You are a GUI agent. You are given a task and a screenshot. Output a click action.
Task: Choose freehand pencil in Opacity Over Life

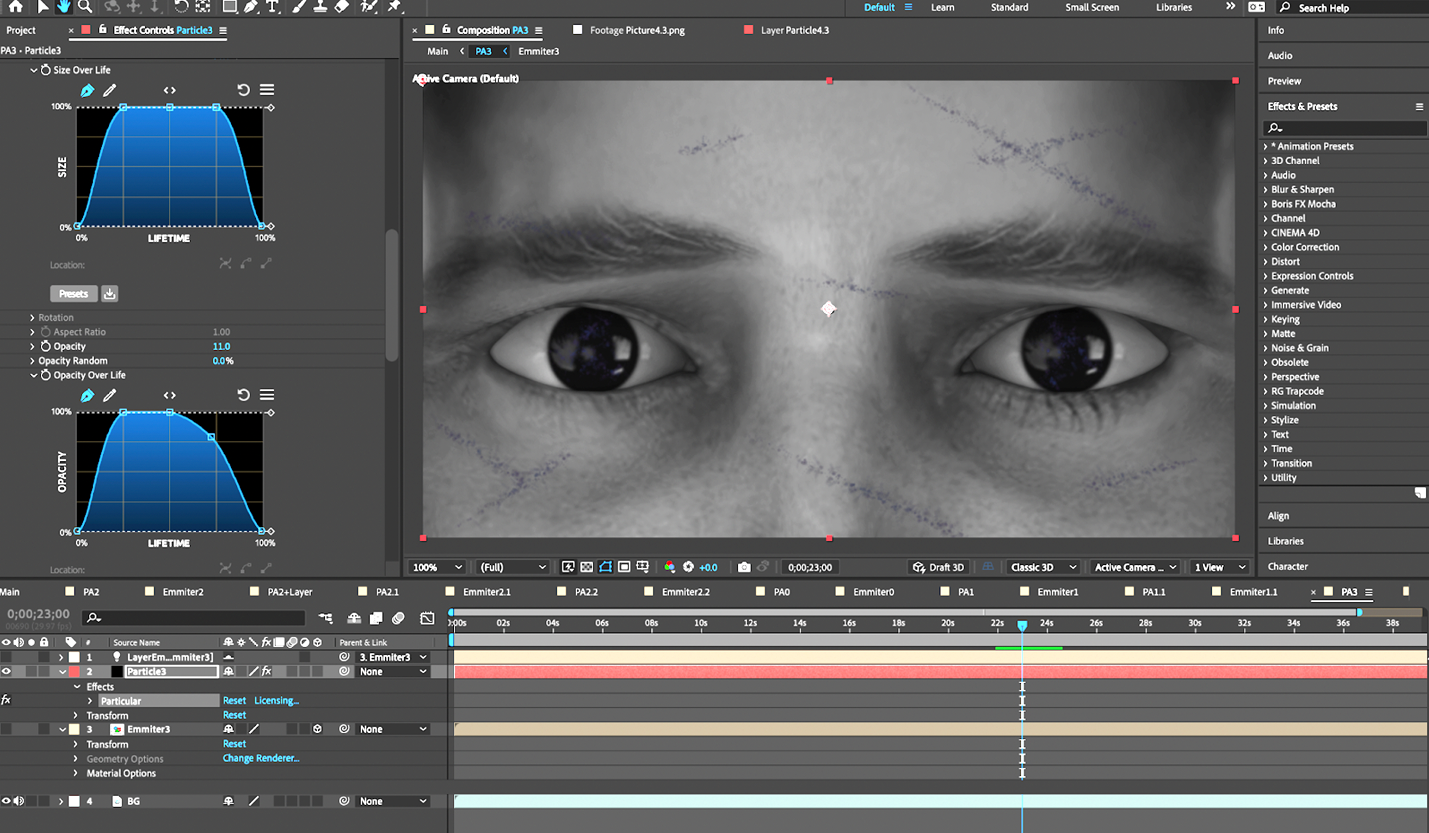coord(110,396)
